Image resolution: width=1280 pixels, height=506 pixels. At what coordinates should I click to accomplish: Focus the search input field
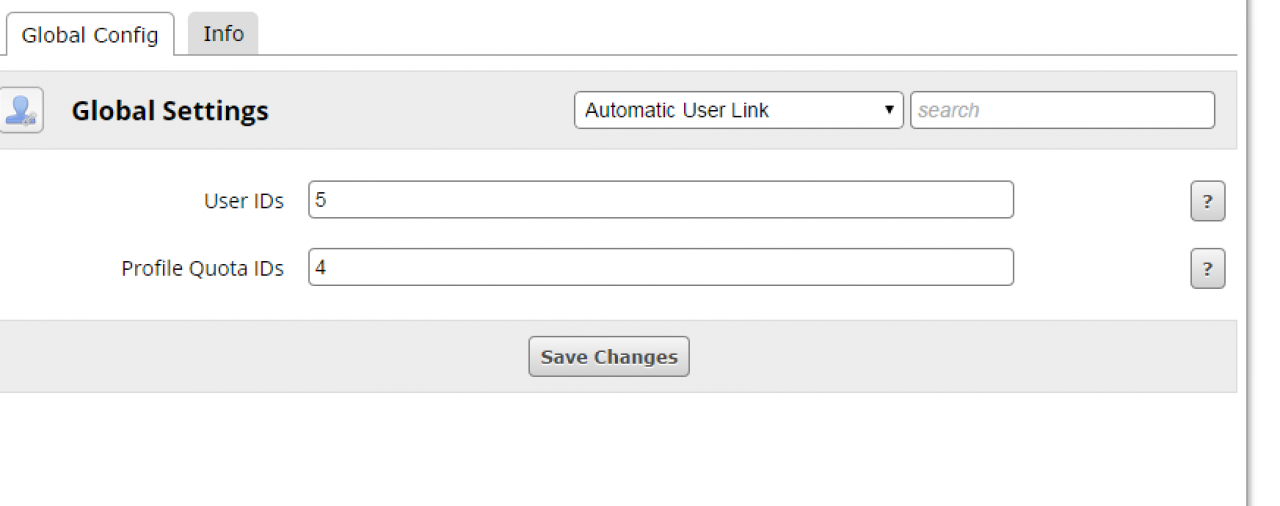[1062, 110]
